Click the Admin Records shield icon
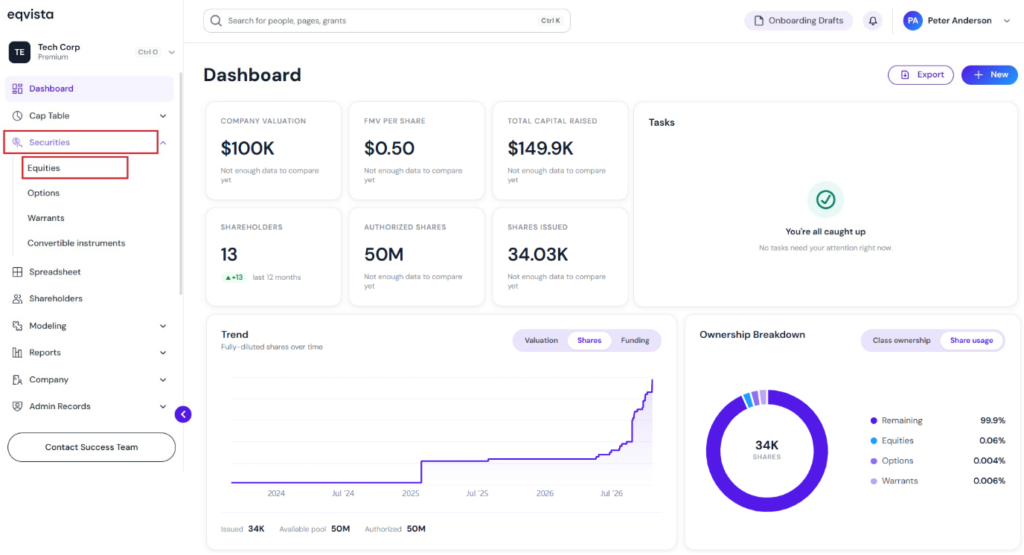 point(17,406)
